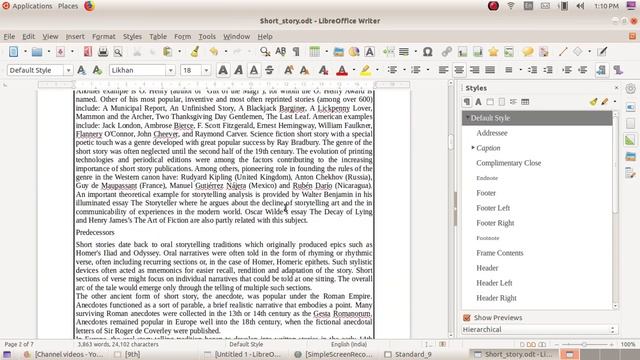640x360 pixels.
Task: Center align the paragraph
Action: tap(459, 70)
